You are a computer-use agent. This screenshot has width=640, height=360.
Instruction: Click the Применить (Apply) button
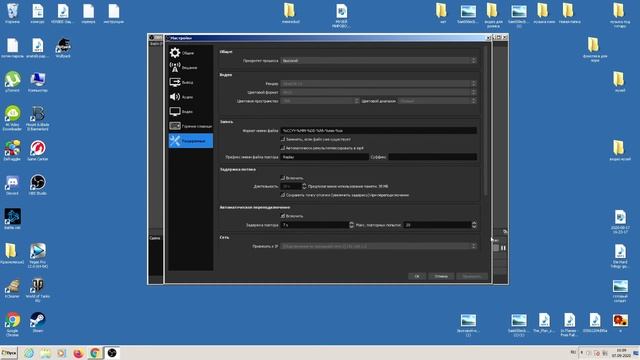pos(472,276)
